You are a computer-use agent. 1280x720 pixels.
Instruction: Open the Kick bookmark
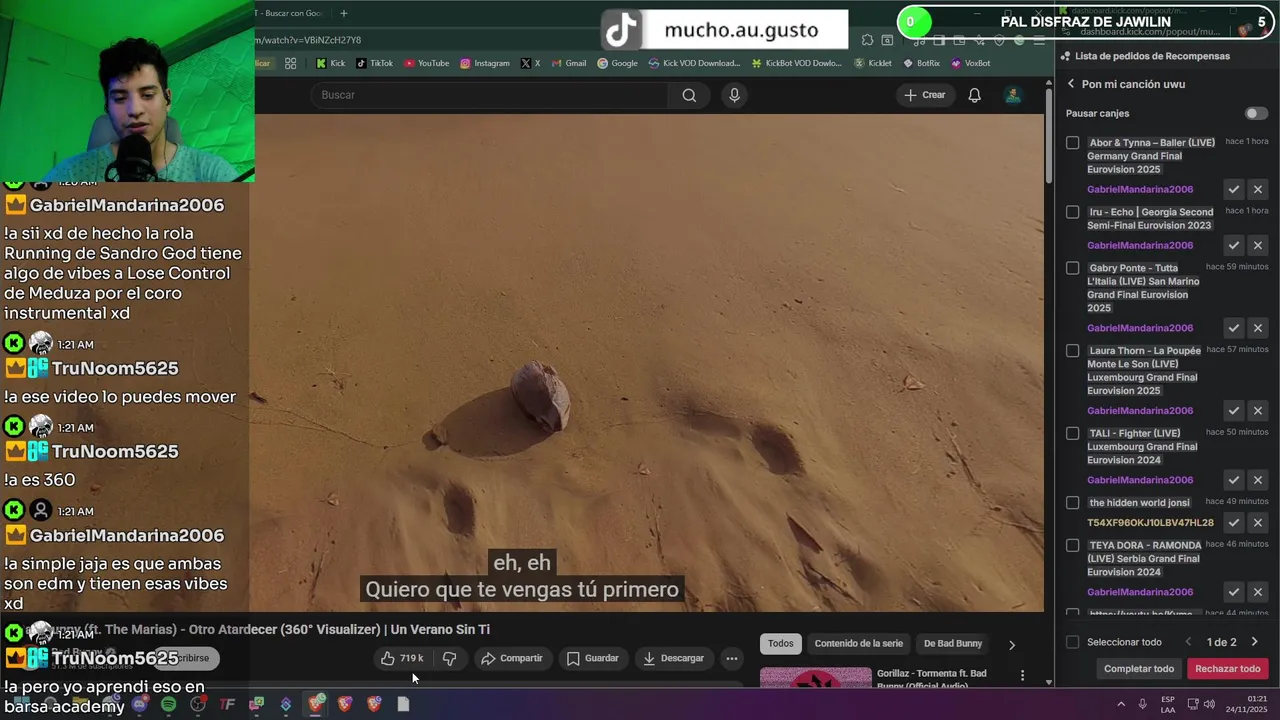[330, 63]
